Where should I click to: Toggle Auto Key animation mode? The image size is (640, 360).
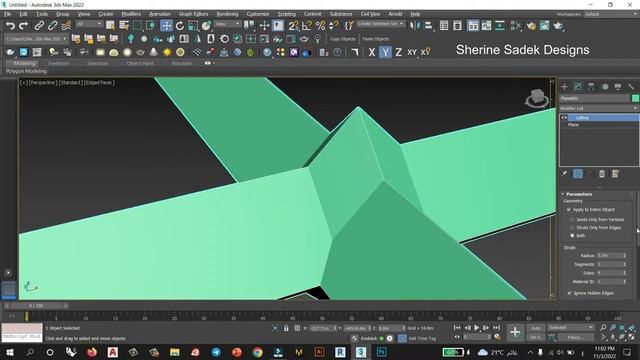[536, 328]
